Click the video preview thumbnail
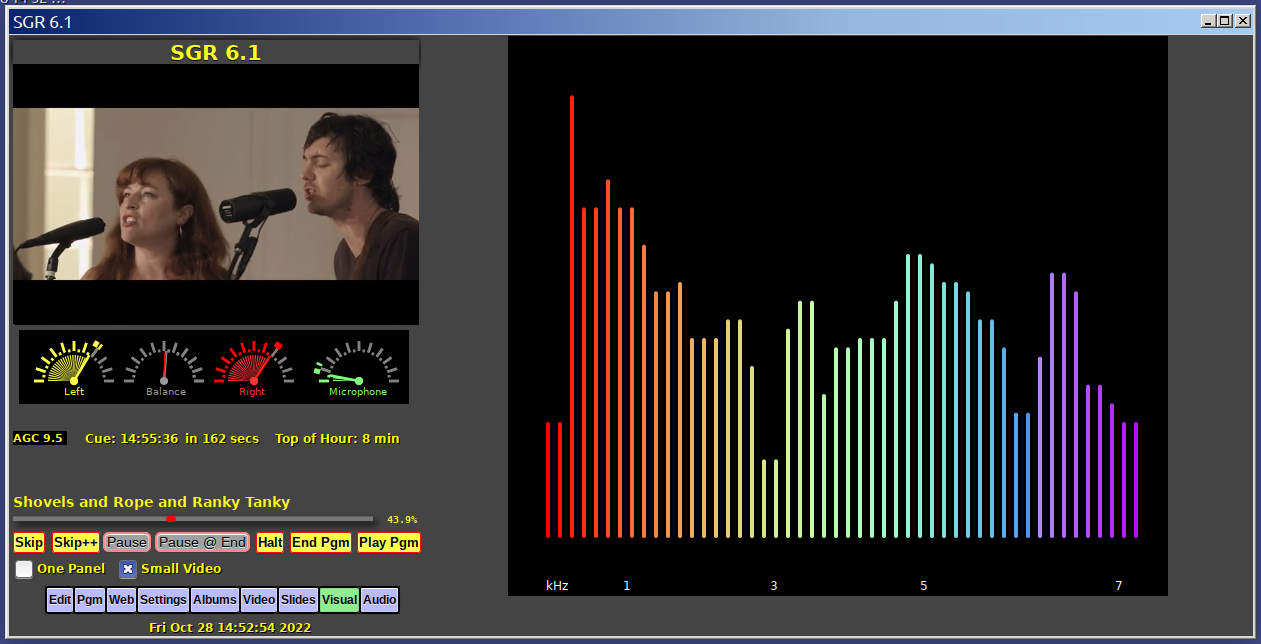This screenshot has height=644, width=1261. [x=216, y=194]
